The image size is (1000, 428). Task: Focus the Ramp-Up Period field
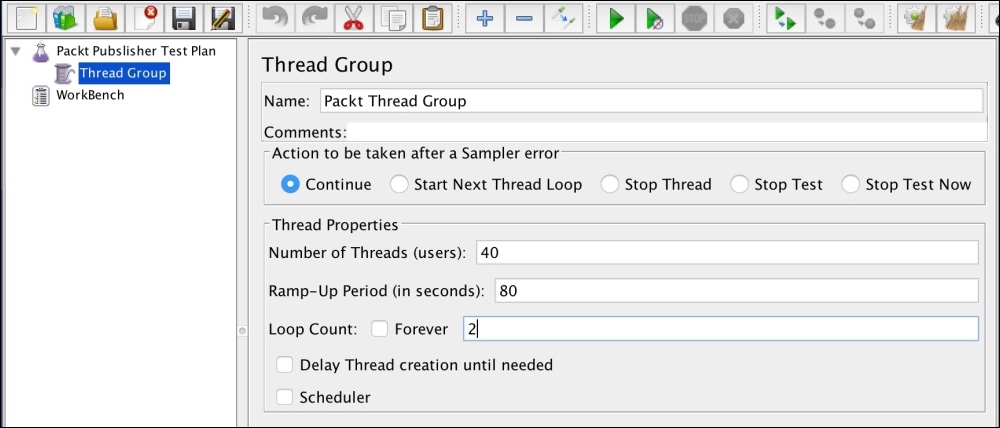click(736, 291)
